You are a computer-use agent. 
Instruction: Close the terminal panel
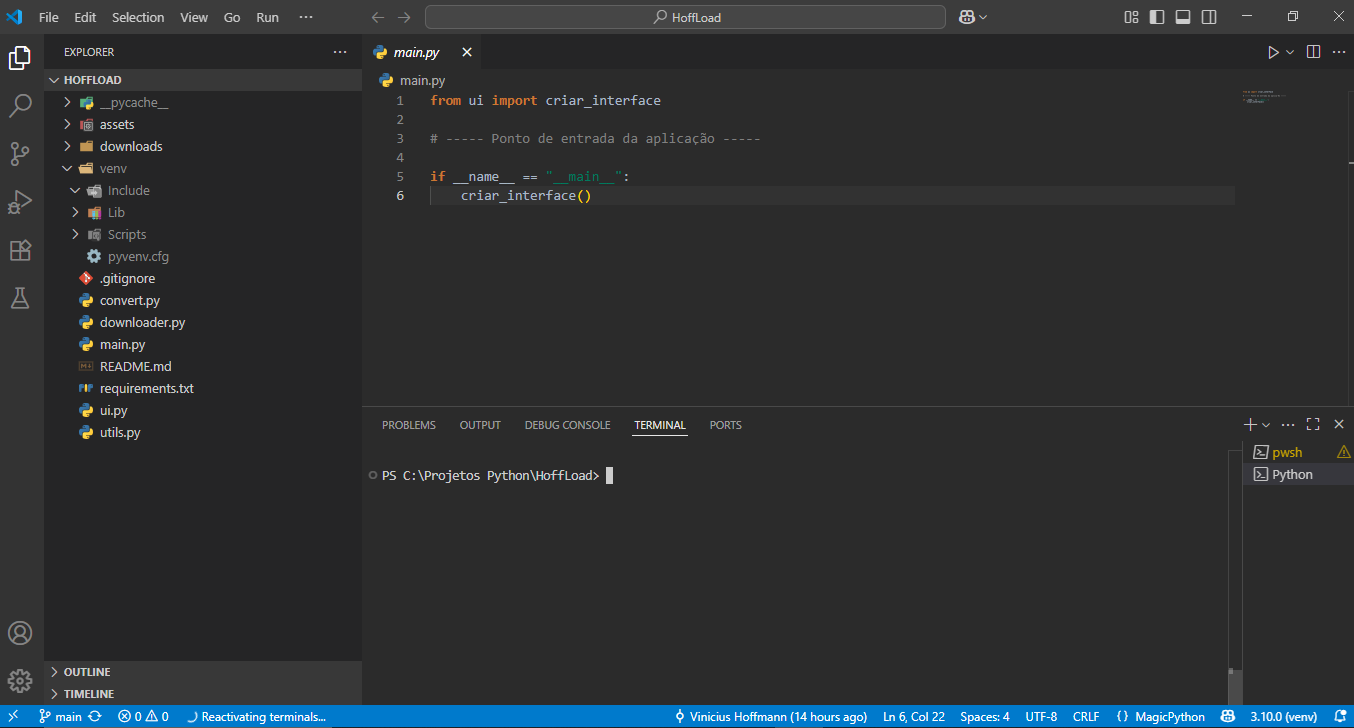[1339, 425]
